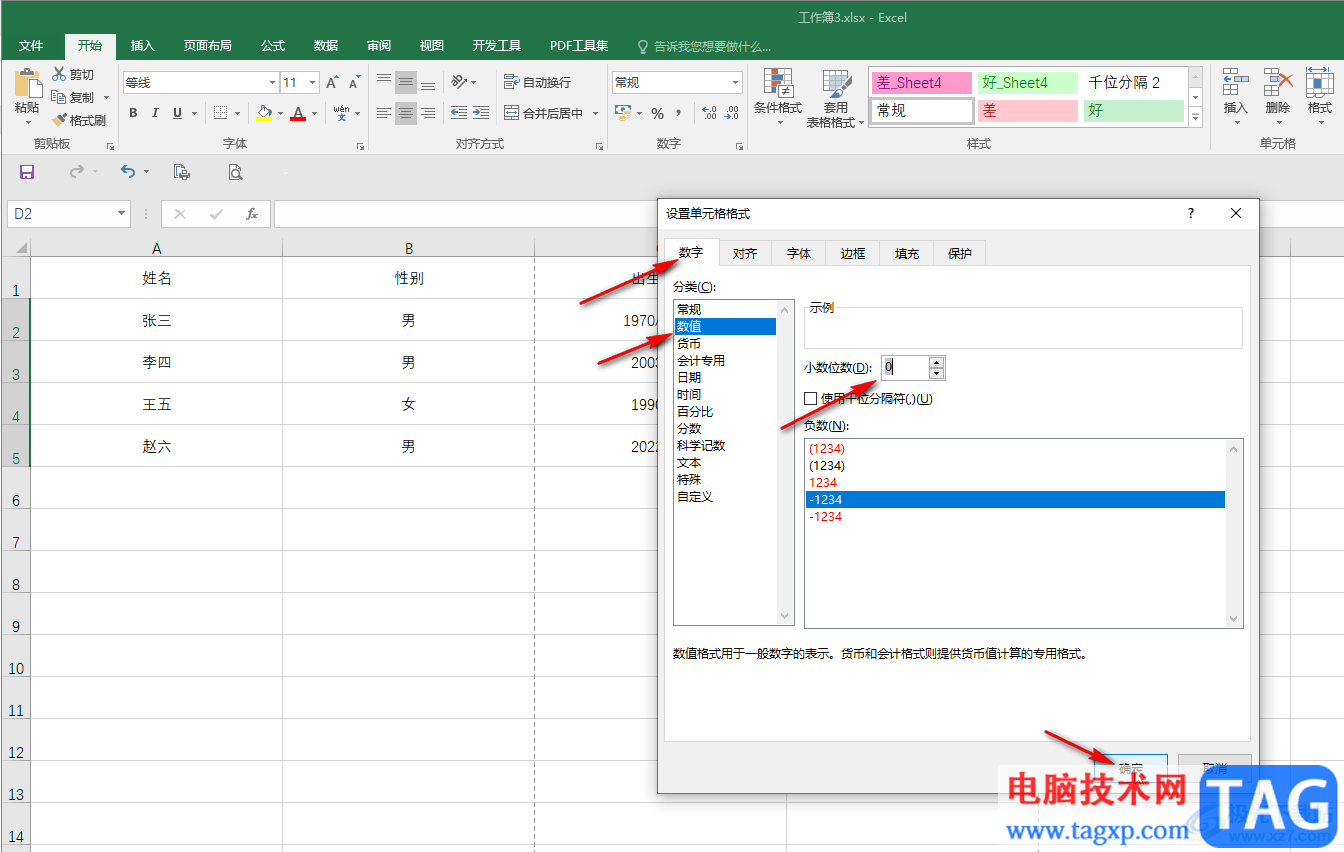1344x852 pixels.
Task: Toggle bold formatting
Action: [133, 113]
